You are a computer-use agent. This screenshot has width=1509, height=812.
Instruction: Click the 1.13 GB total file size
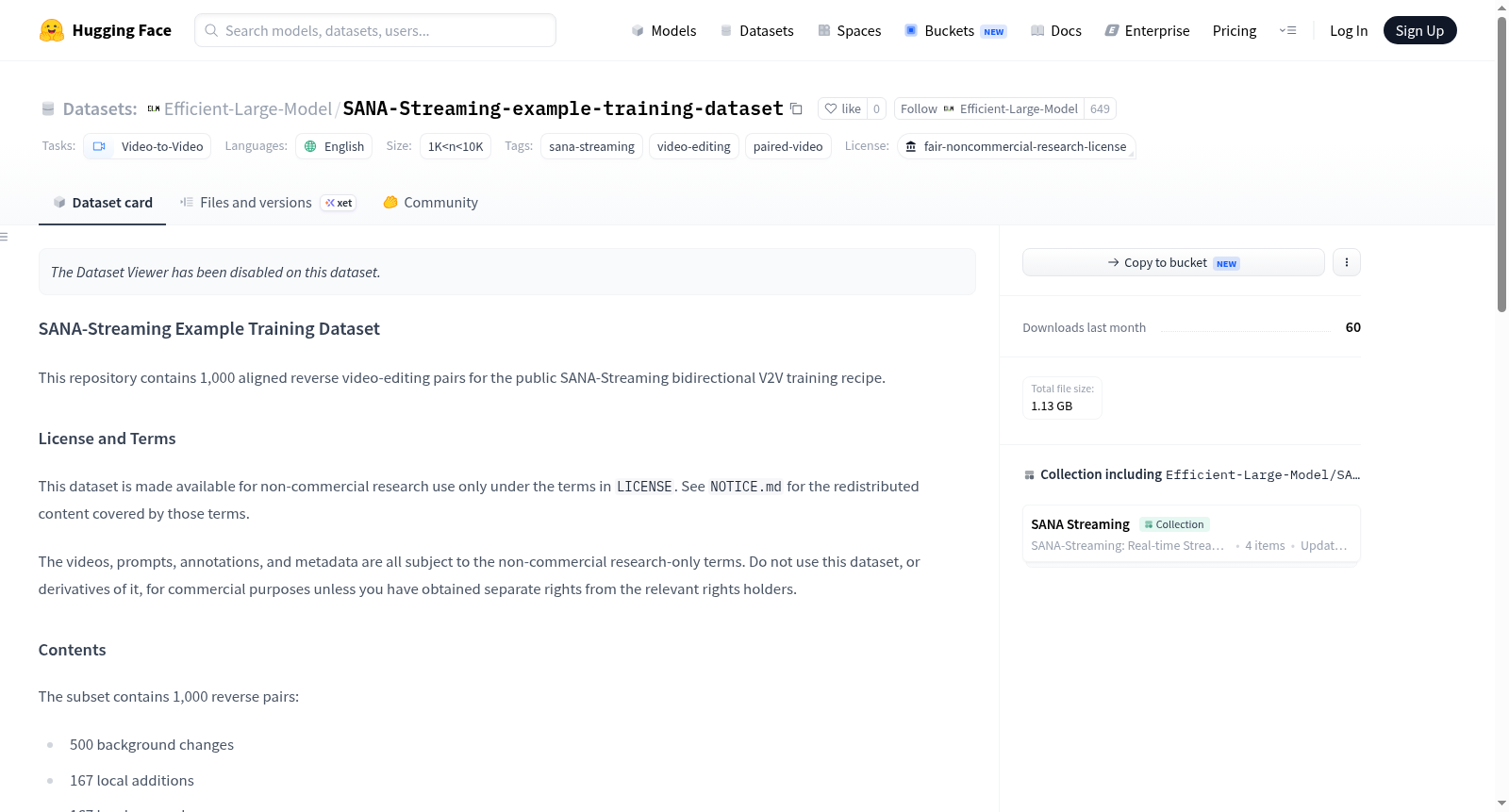(1052, 406)
